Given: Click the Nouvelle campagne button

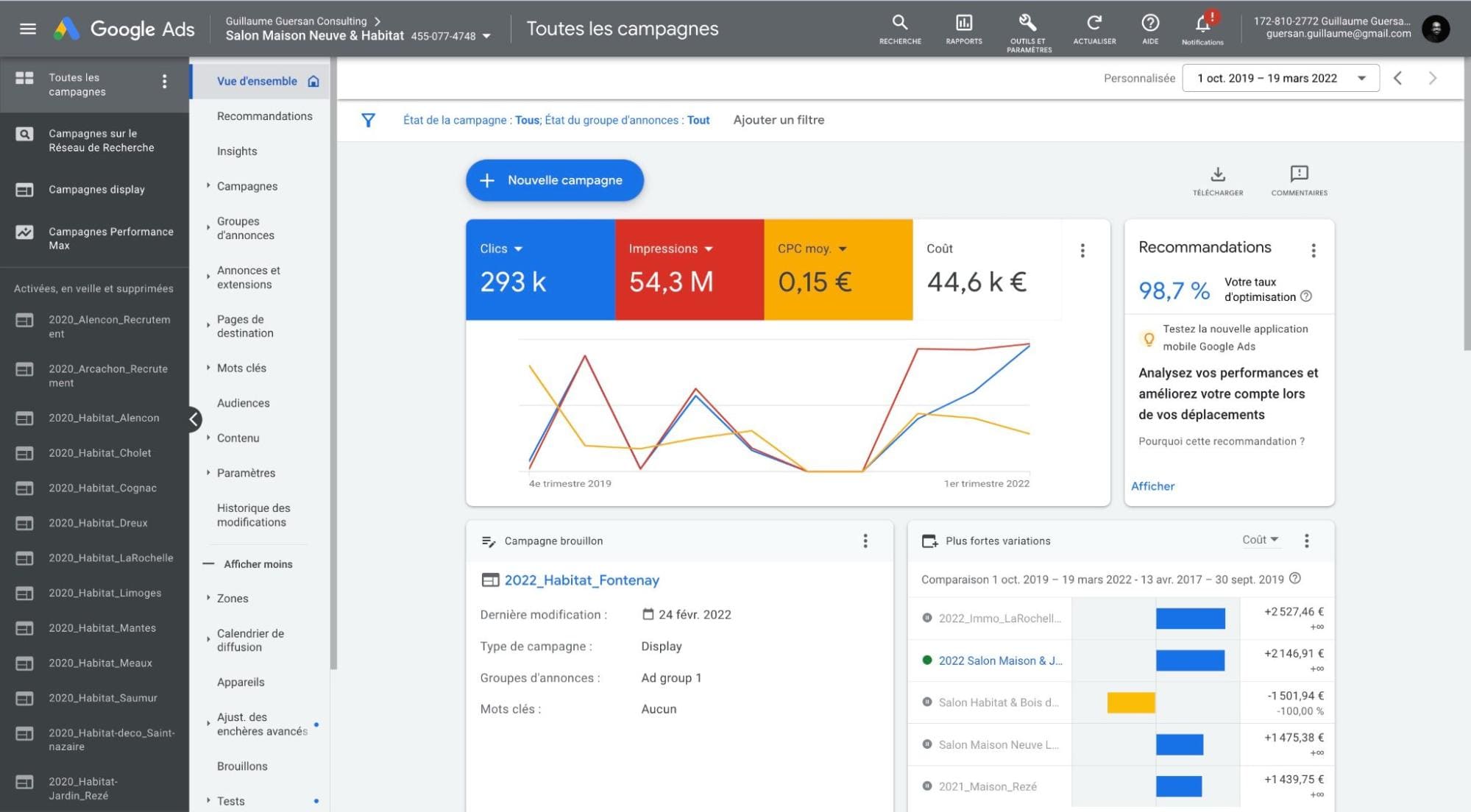Looking at the screenshot, I should coord(554,180).
